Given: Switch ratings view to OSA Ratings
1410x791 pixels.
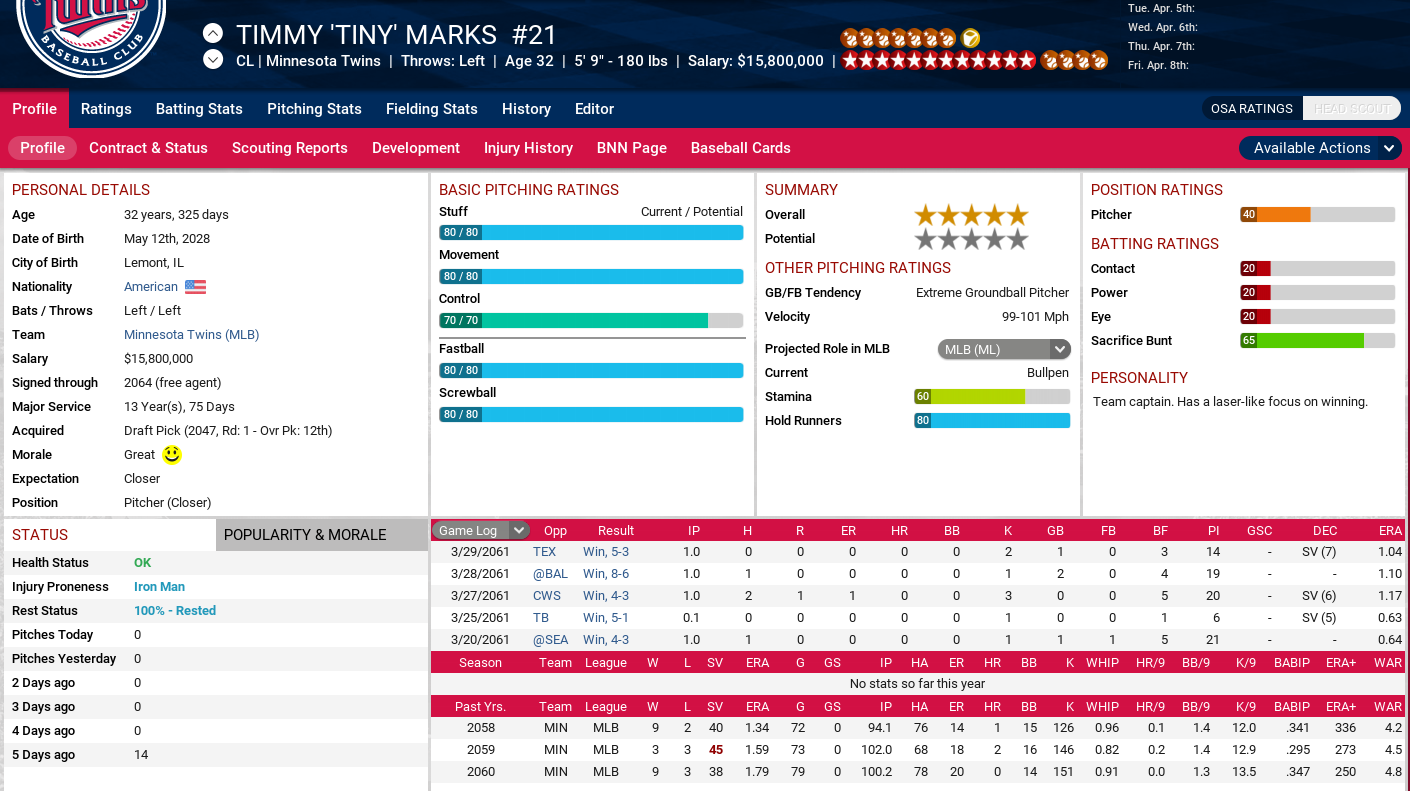Looking at the screenshot, I should (x=1251, y=109).
